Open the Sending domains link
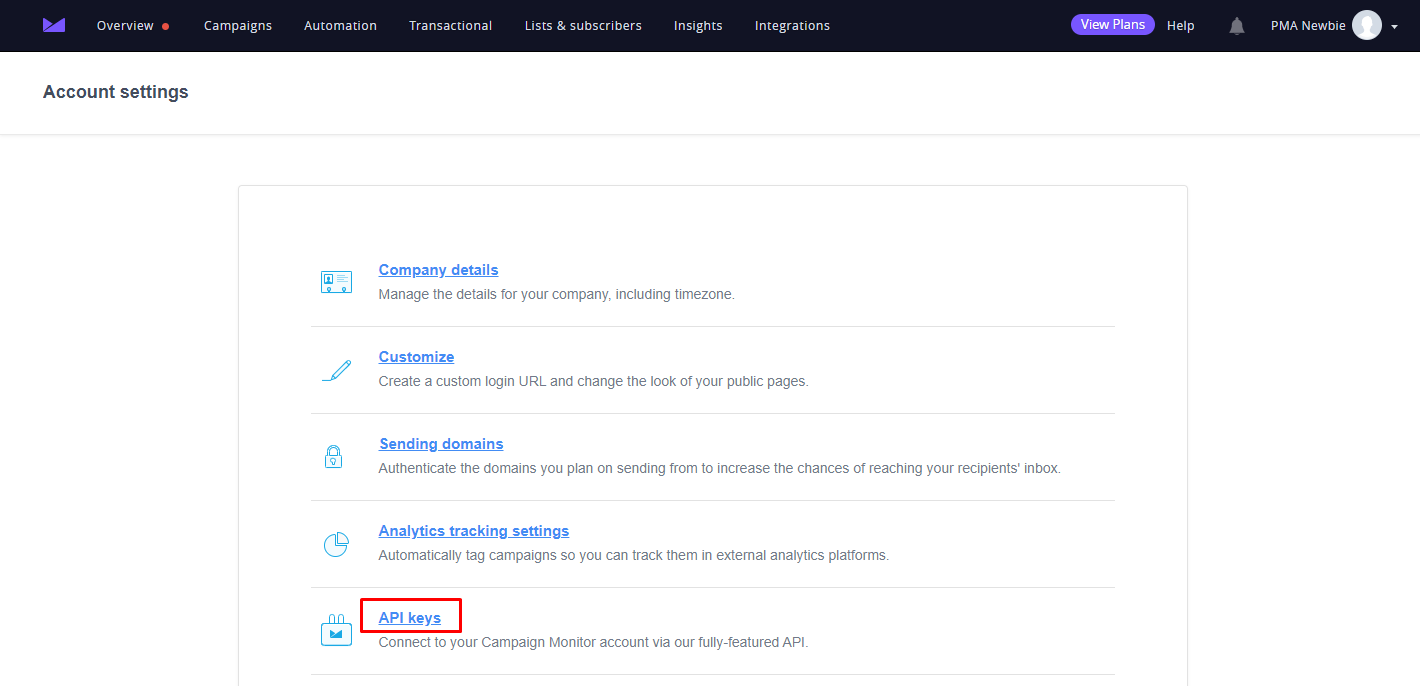 coord(441,444)
